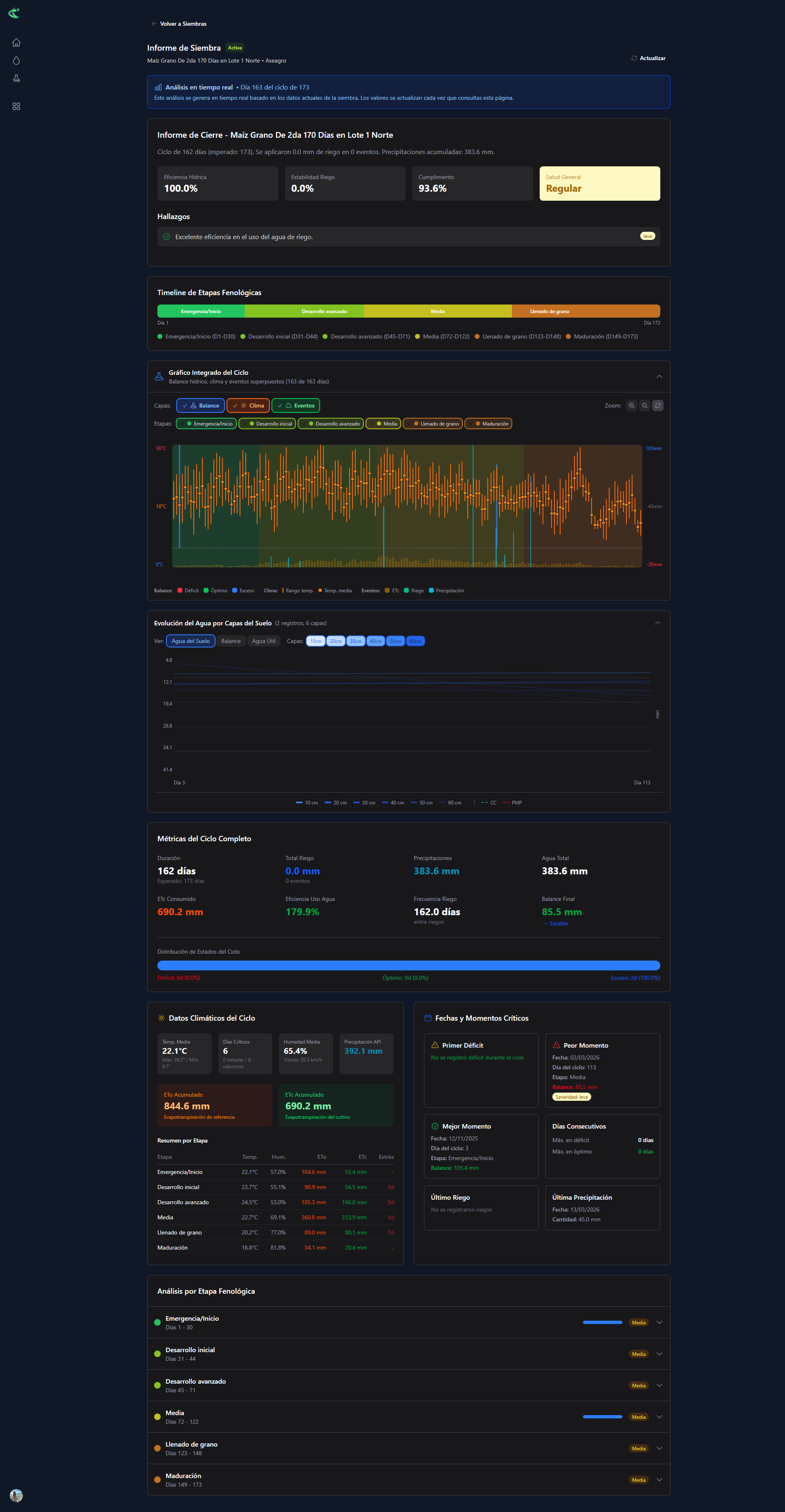Viewport: 785px width, 1512px height.
Task: Toggle Desarrollo avanzado stage filter
Action: click(x=330, y=424)
